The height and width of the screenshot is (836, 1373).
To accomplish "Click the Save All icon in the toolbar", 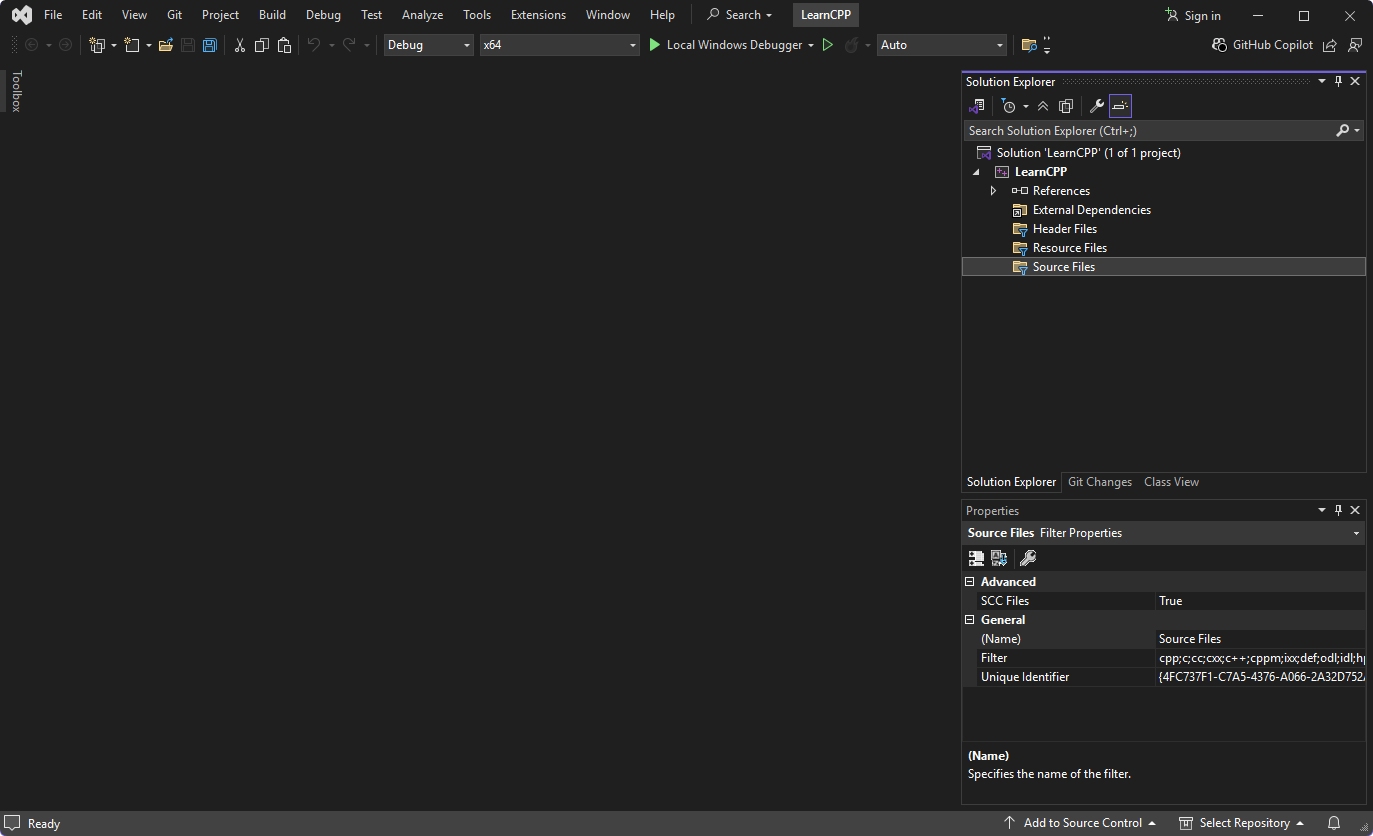I will [209, 45].
